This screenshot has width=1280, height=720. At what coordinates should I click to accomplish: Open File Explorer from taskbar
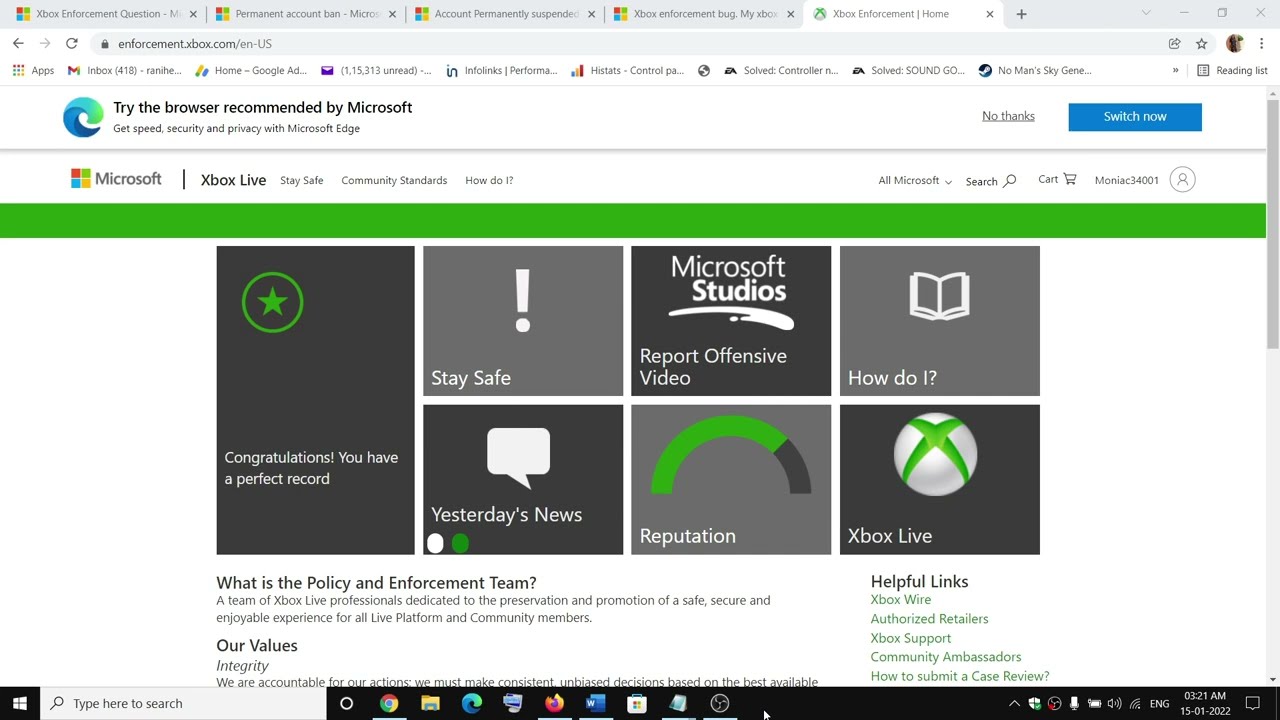[x=430, y=703]
